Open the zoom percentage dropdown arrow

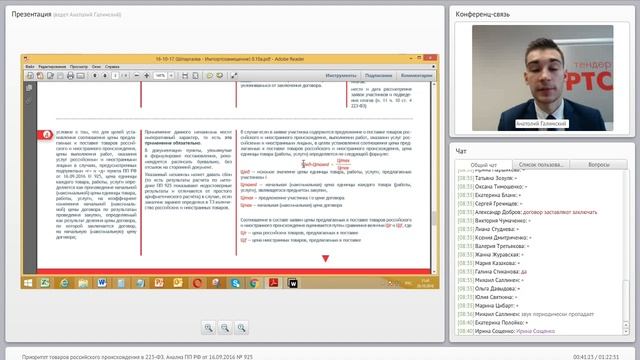point(171,76)
